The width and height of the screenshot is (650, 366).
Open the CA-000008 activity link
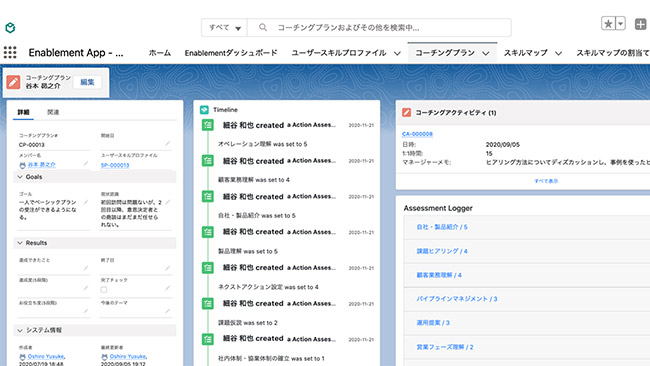coord(417,134)
